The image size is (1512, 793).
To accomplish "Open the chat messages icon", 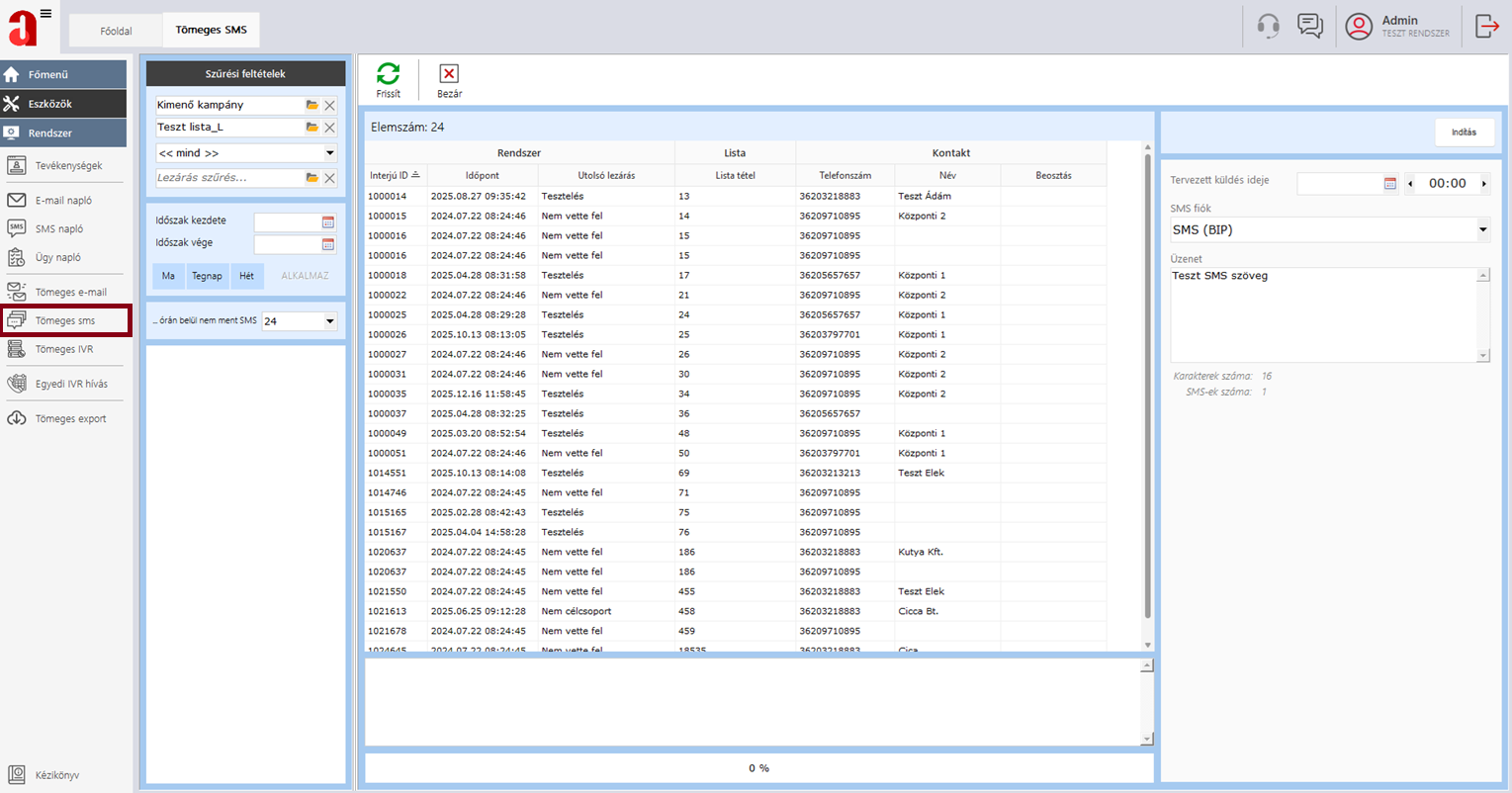I will 1310,26.
